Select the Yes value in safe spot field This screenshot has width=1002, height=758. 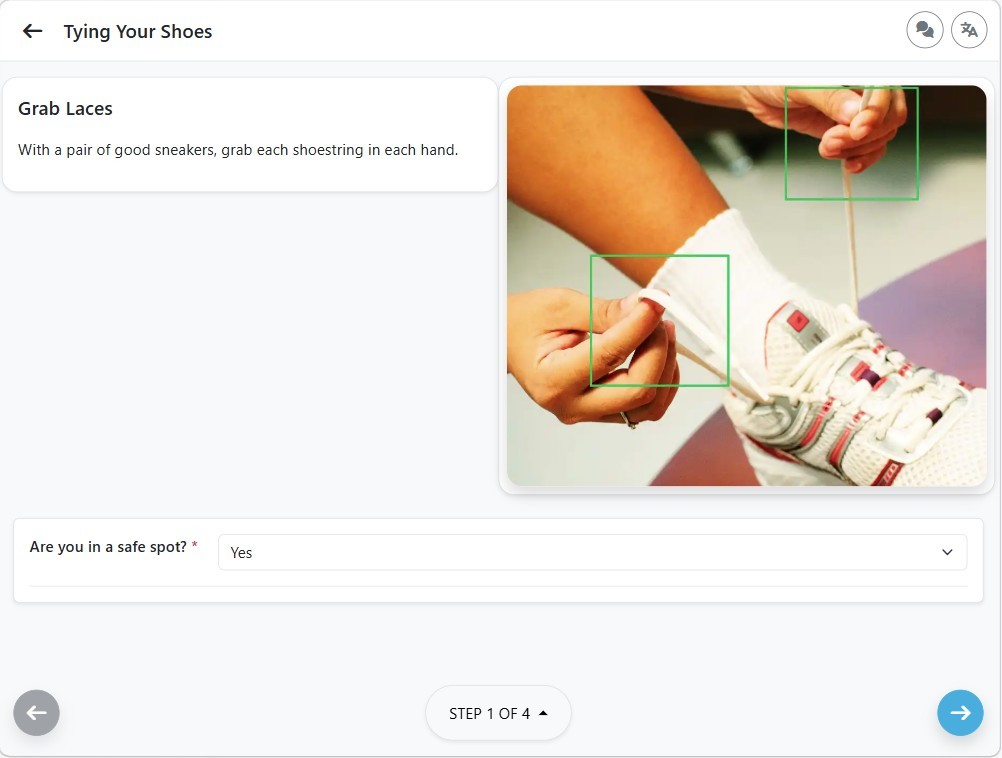click(242, 553)
